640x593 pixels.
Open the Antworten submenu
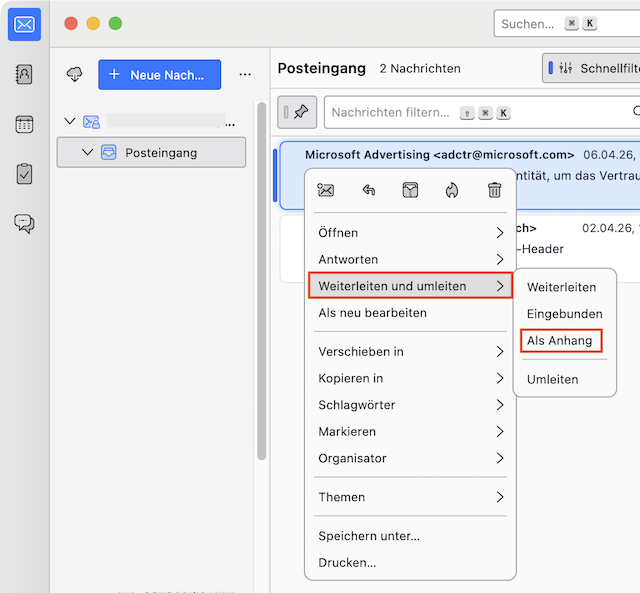(410, 259)
